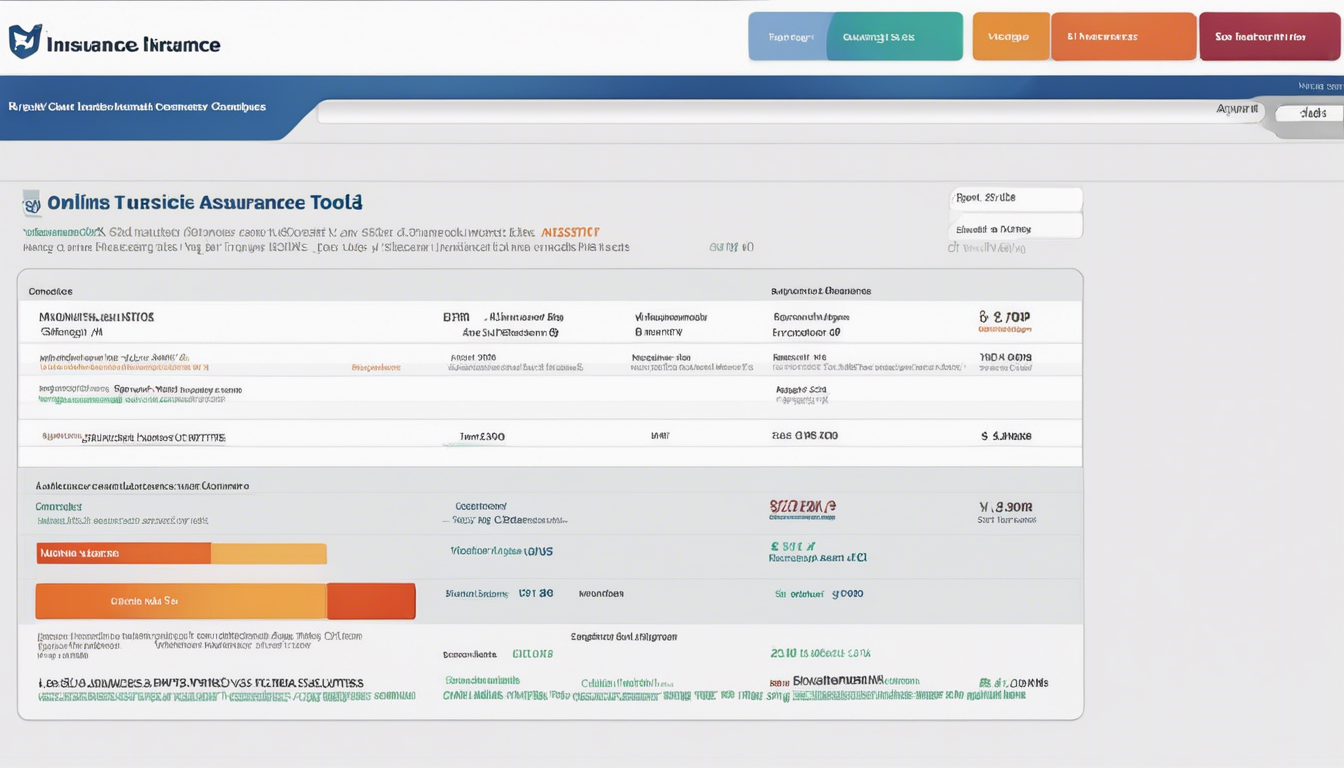This screenshot has width=1344, height=768.
Task: Click the upper white box right of the heading
Action: click(1015, 198)
